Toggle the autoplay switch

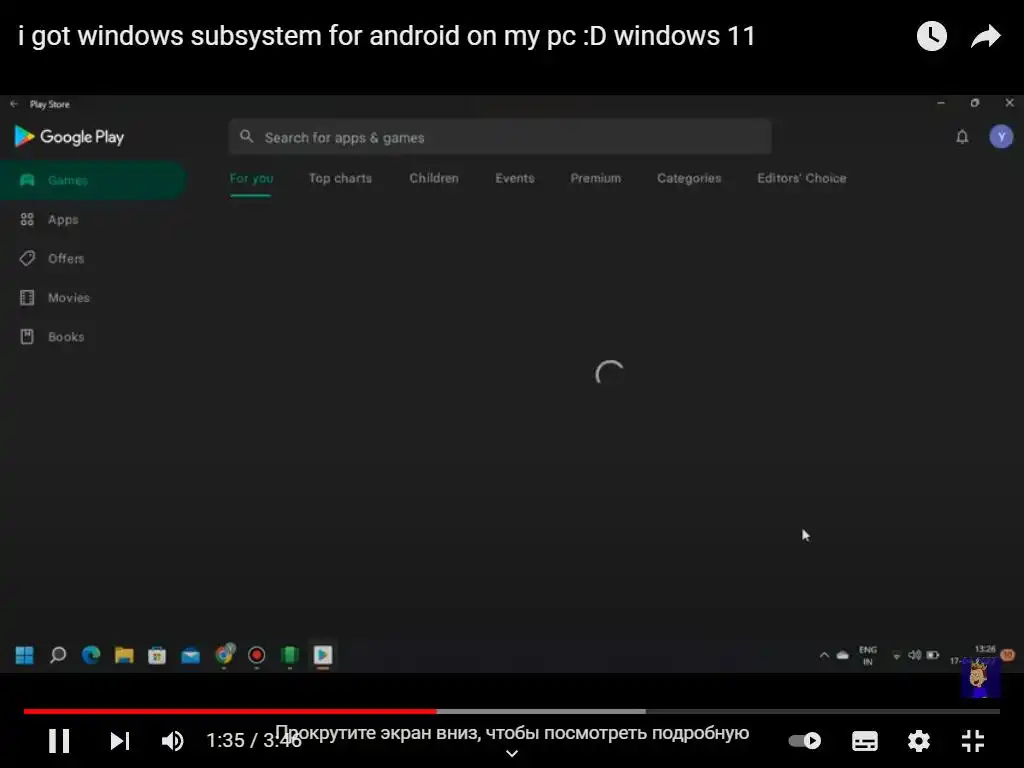(805, 741)
